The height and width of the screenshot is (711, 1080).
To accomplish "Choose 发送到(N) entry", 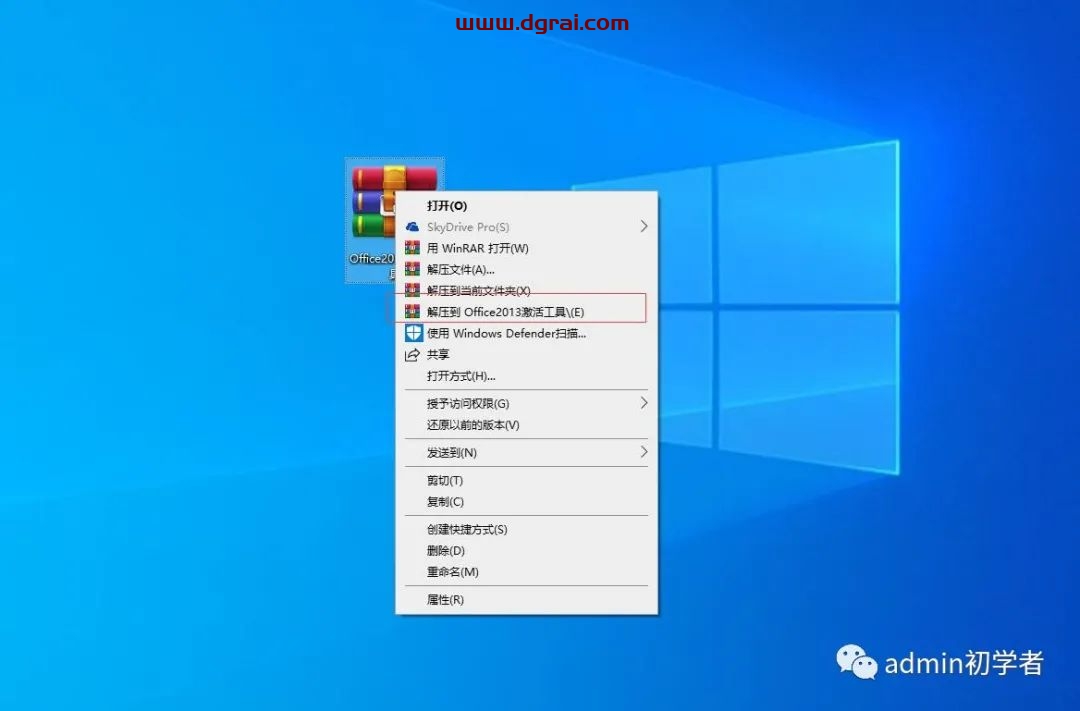I will pos(526,453).
